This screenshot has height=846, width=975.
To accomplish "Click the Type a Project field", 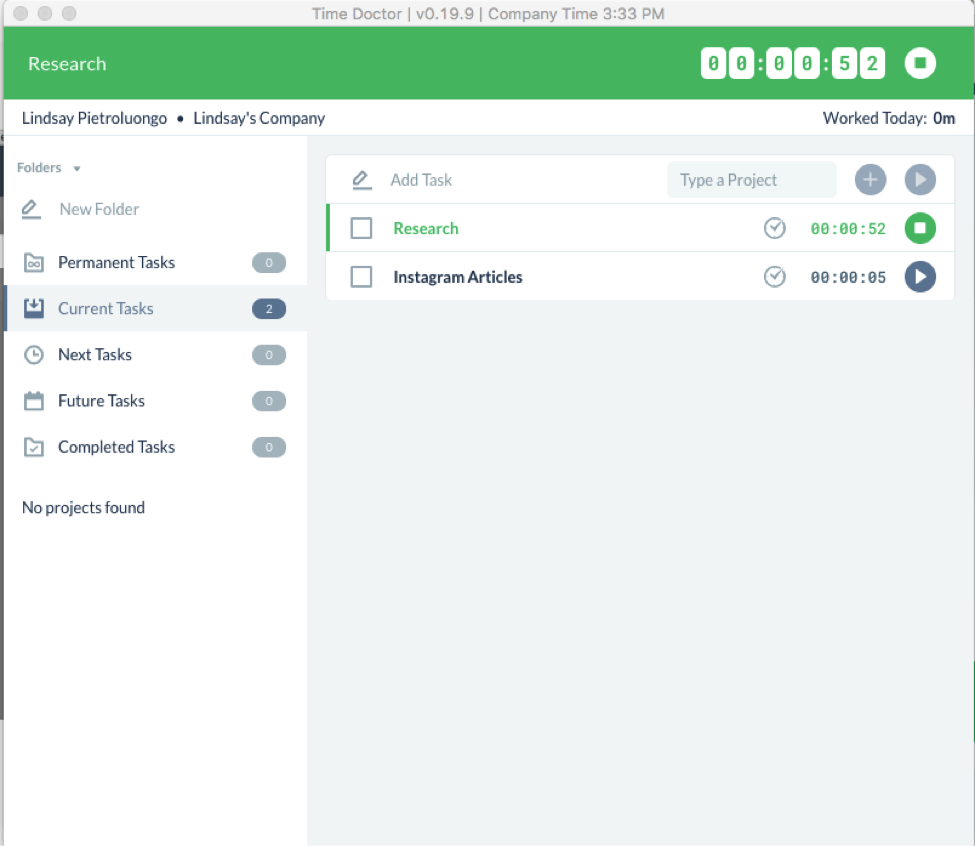I will 751,180.
